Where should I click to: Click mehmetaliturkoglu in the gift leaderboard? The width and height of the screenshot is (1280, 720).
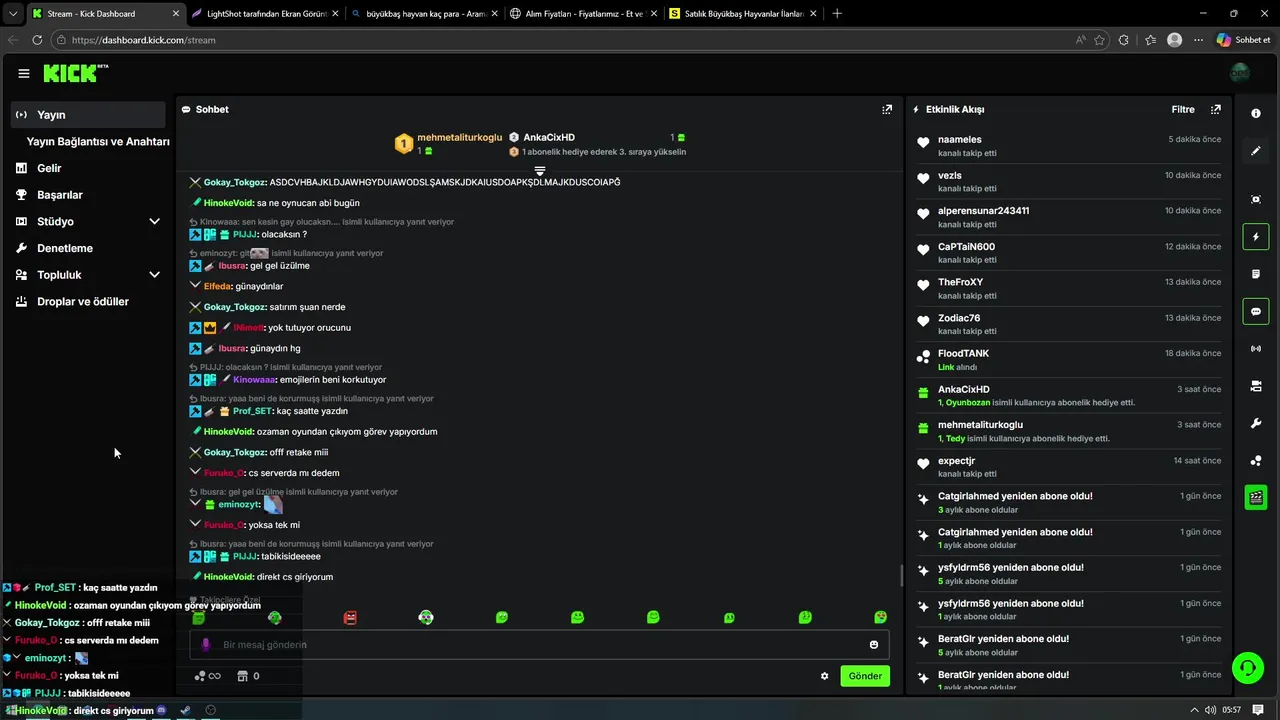(460, 138)
